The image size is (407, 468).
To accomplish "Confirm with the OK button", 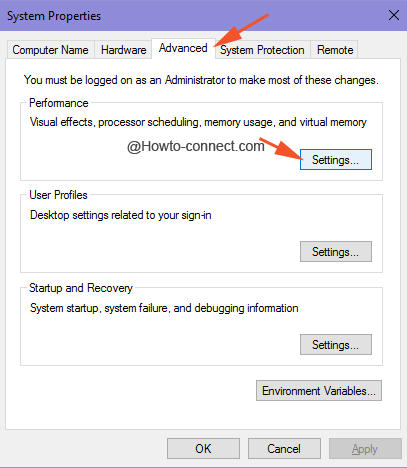I will pyautogui.click(x=203, y=449).
